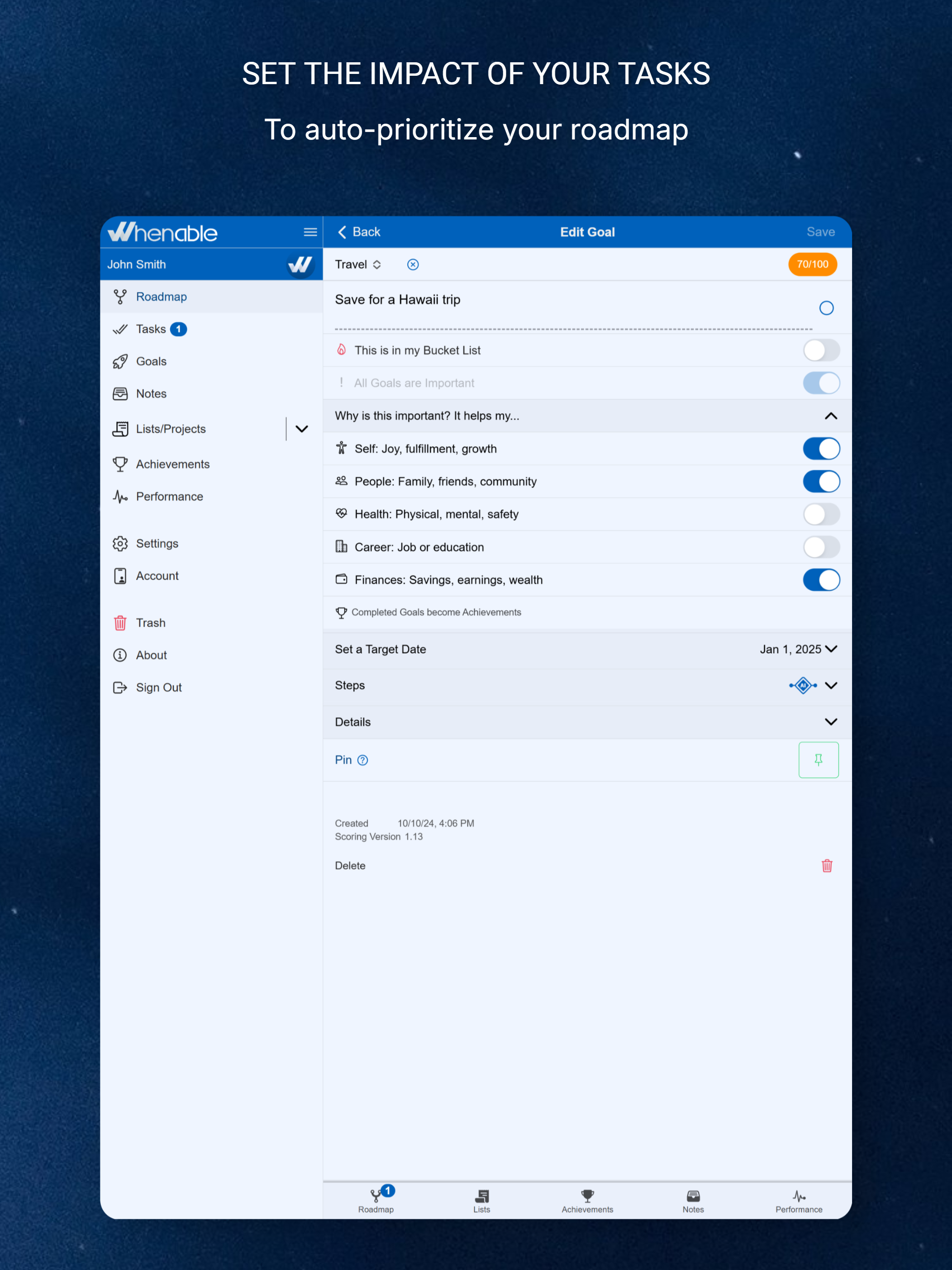Click the trophy icon beside Completed Goals note

click(x=341, y=613)
